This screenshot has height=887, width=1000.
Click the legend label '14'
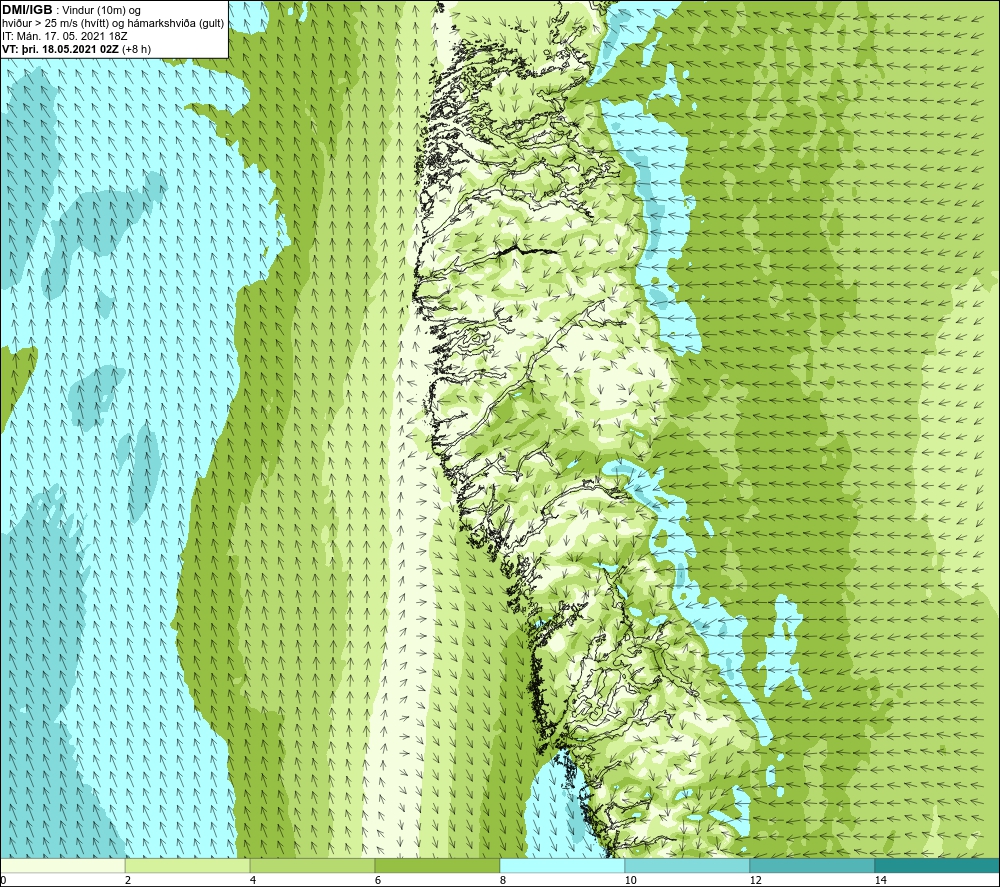pos(880,880)
